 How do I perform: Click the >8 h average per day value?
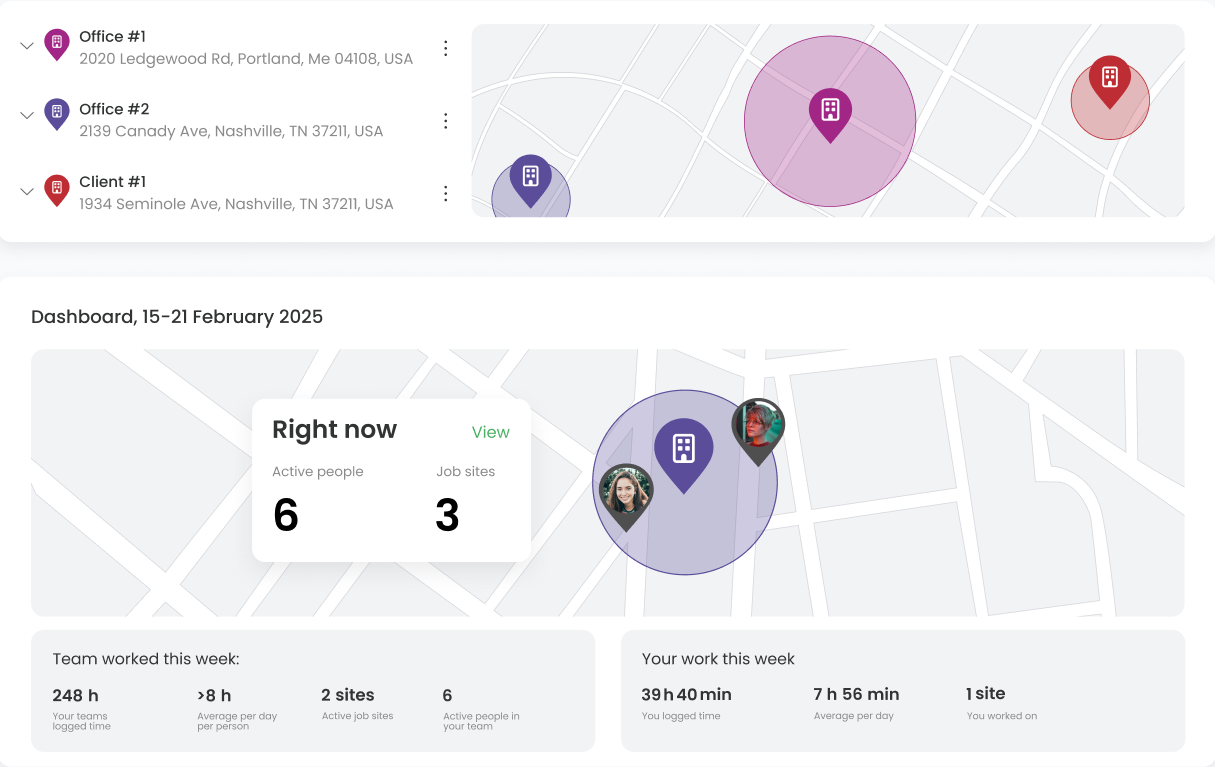pos(214,695)
